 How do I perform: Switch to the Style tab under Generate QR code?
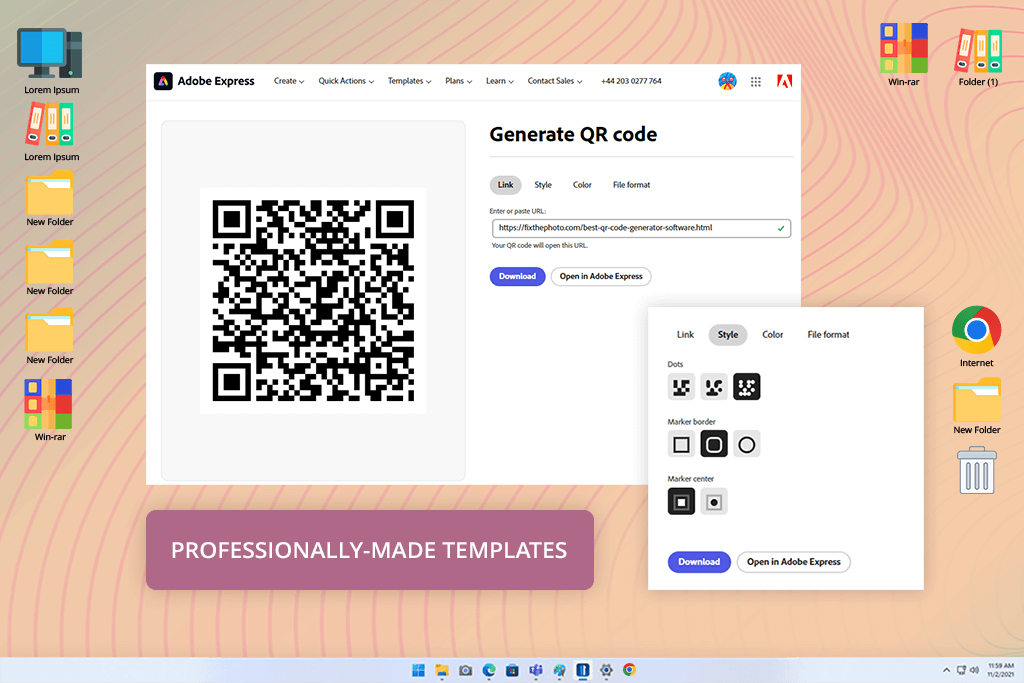(x=543, y=185)
